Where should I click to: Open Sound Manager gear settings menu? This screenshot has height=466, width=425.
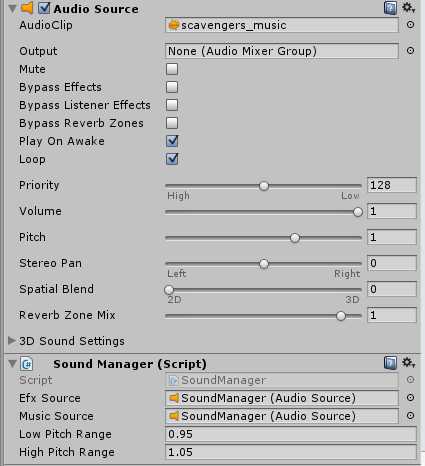pyautogui.click(x=408, y=362)
